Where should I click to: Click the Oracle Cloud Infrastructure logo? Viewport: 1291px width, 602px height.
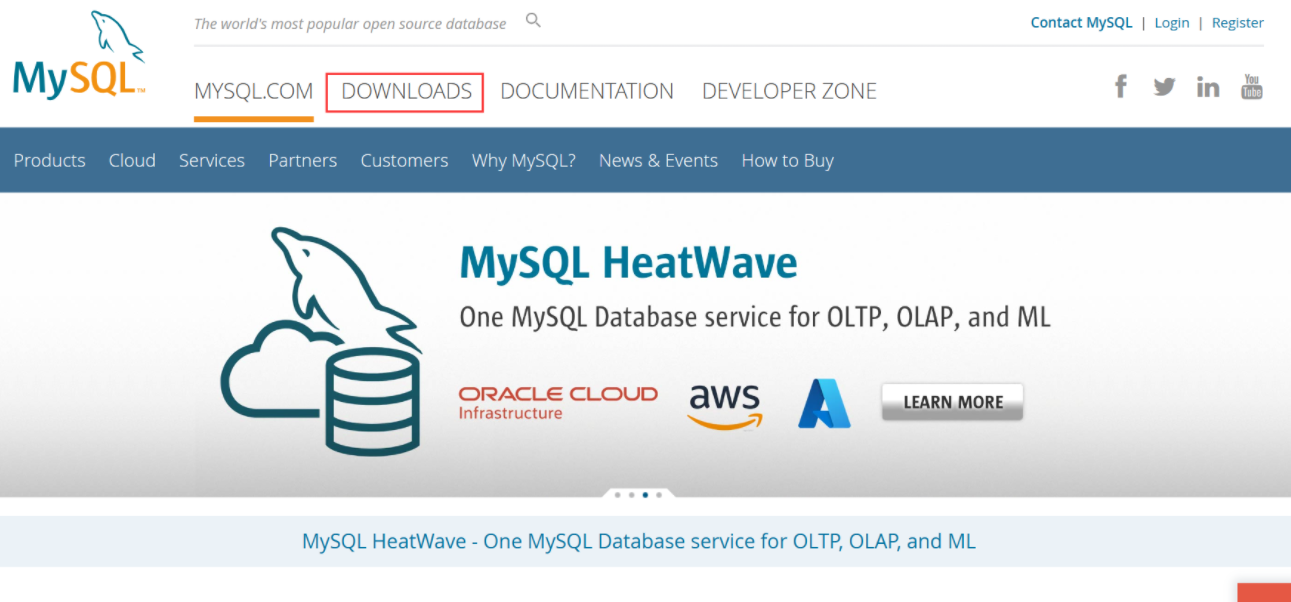(558, 403)
